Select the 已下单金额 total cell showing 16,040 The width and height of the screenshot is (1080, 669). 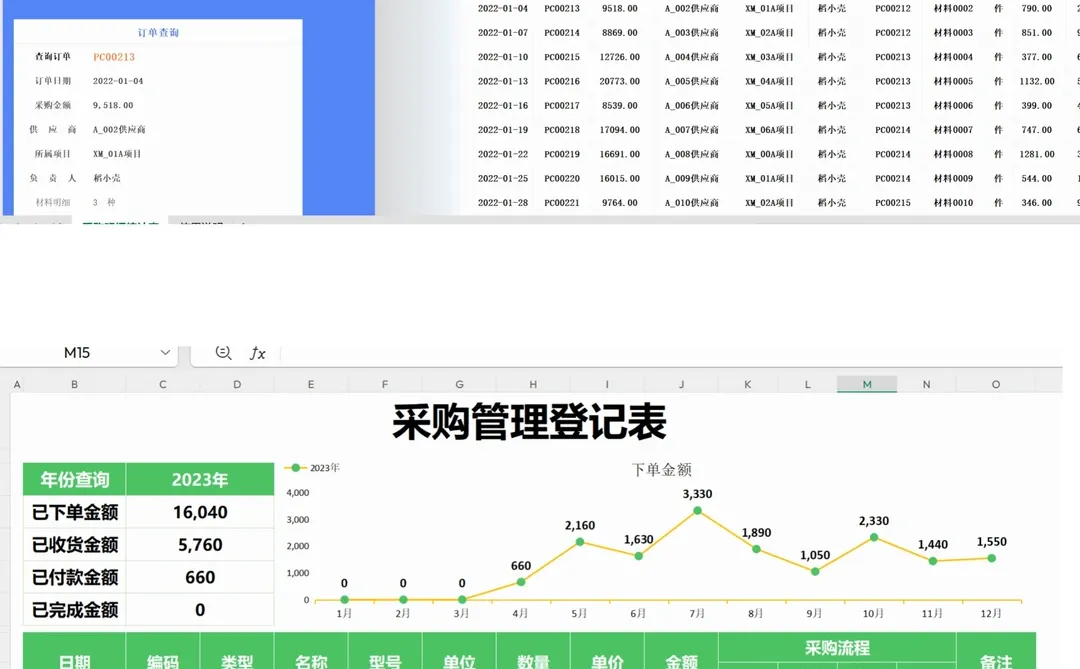[199, 510]
